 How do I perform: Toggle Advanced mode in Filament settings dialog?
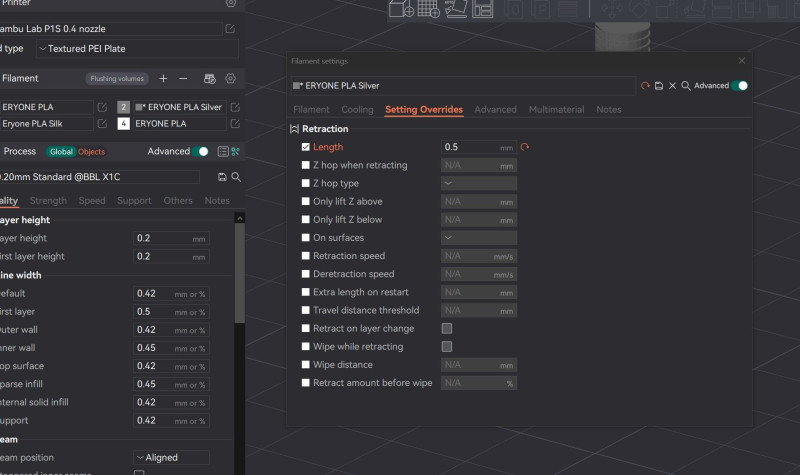(739, 86)
